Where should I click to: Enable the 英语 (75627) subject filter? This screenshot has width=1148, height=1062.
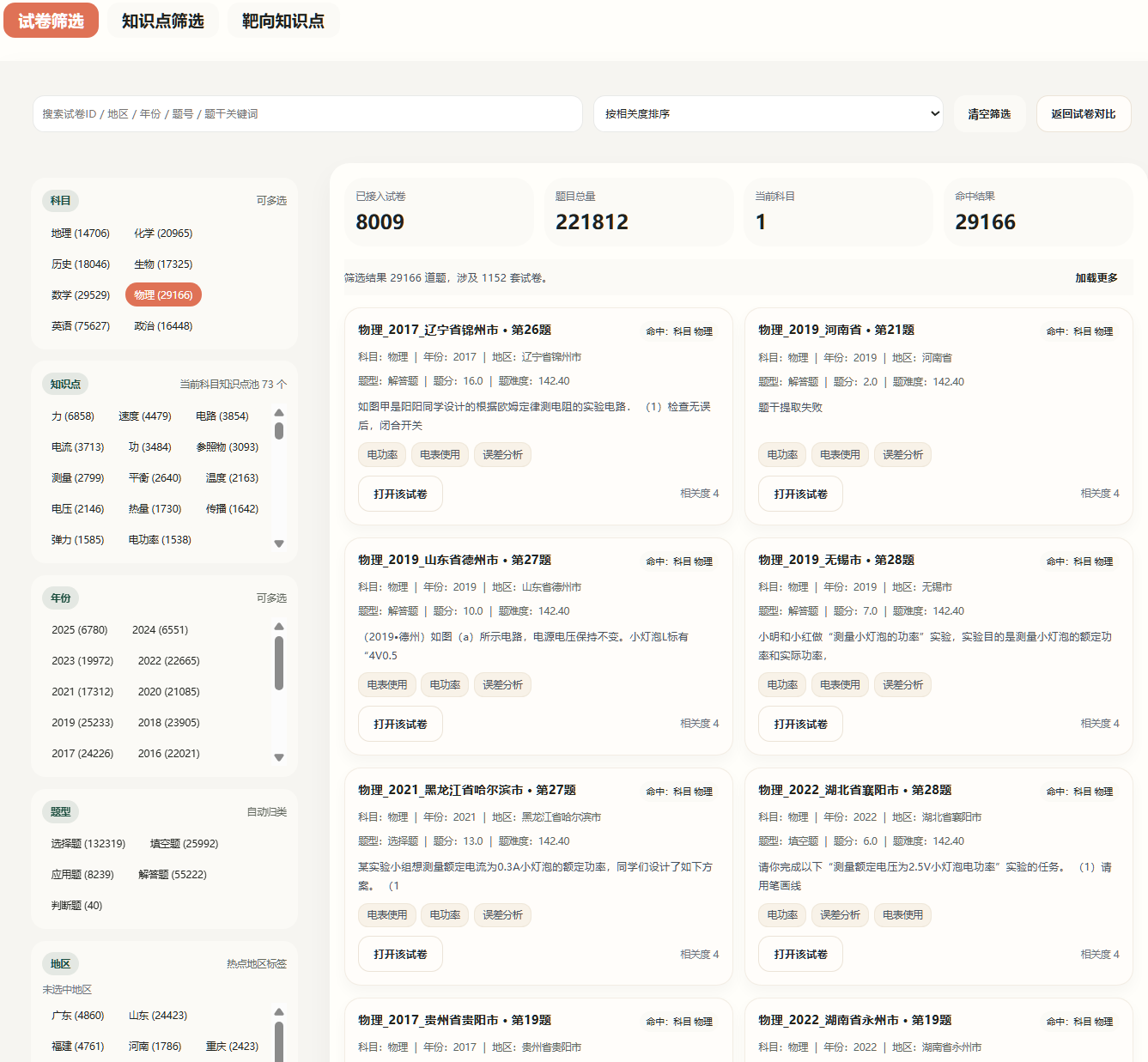(x=81, y=326)
